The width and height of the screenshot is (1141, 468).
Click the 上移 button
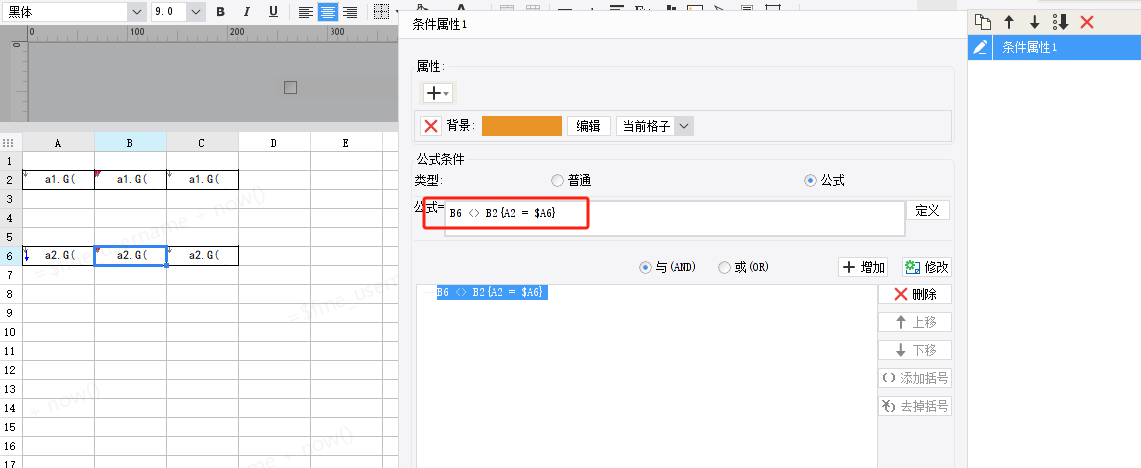915,322
